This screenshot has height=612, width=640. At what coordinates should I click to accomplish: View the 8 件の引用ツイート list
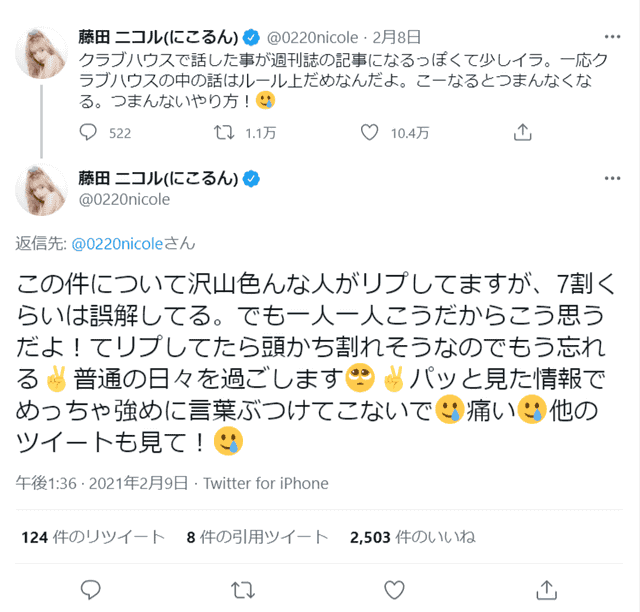(257, 537)
